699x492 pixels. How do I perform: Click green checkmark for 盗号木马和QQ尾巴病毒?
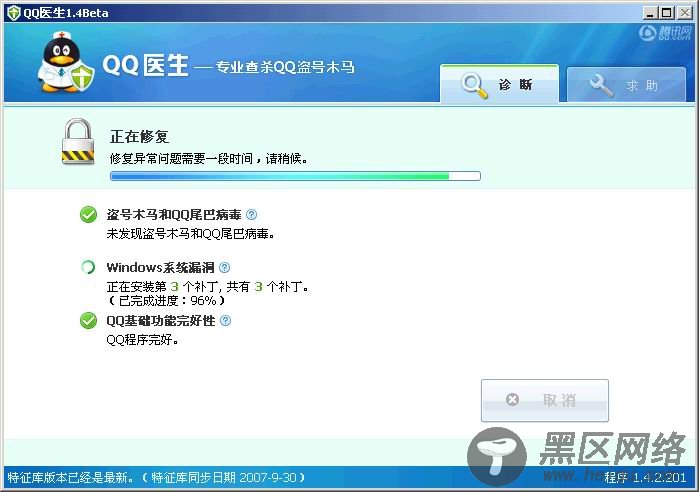(x=88, y=214)
